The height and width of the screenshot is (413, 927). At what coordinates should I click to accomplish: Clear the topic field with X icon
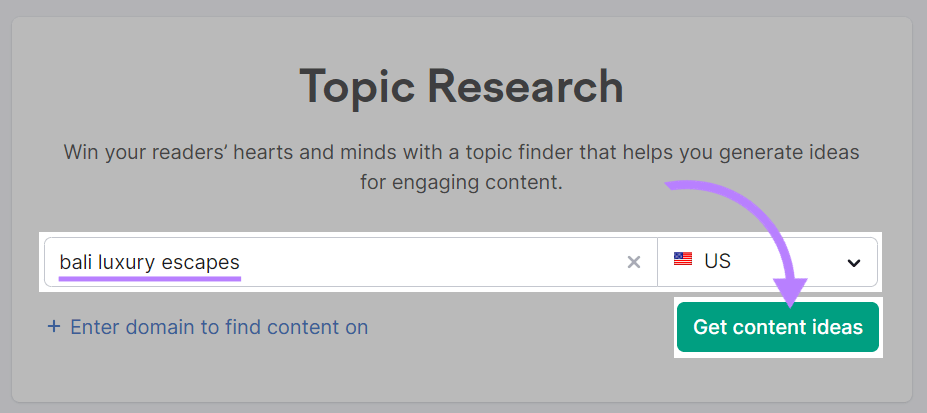click(x=633, y=262)
